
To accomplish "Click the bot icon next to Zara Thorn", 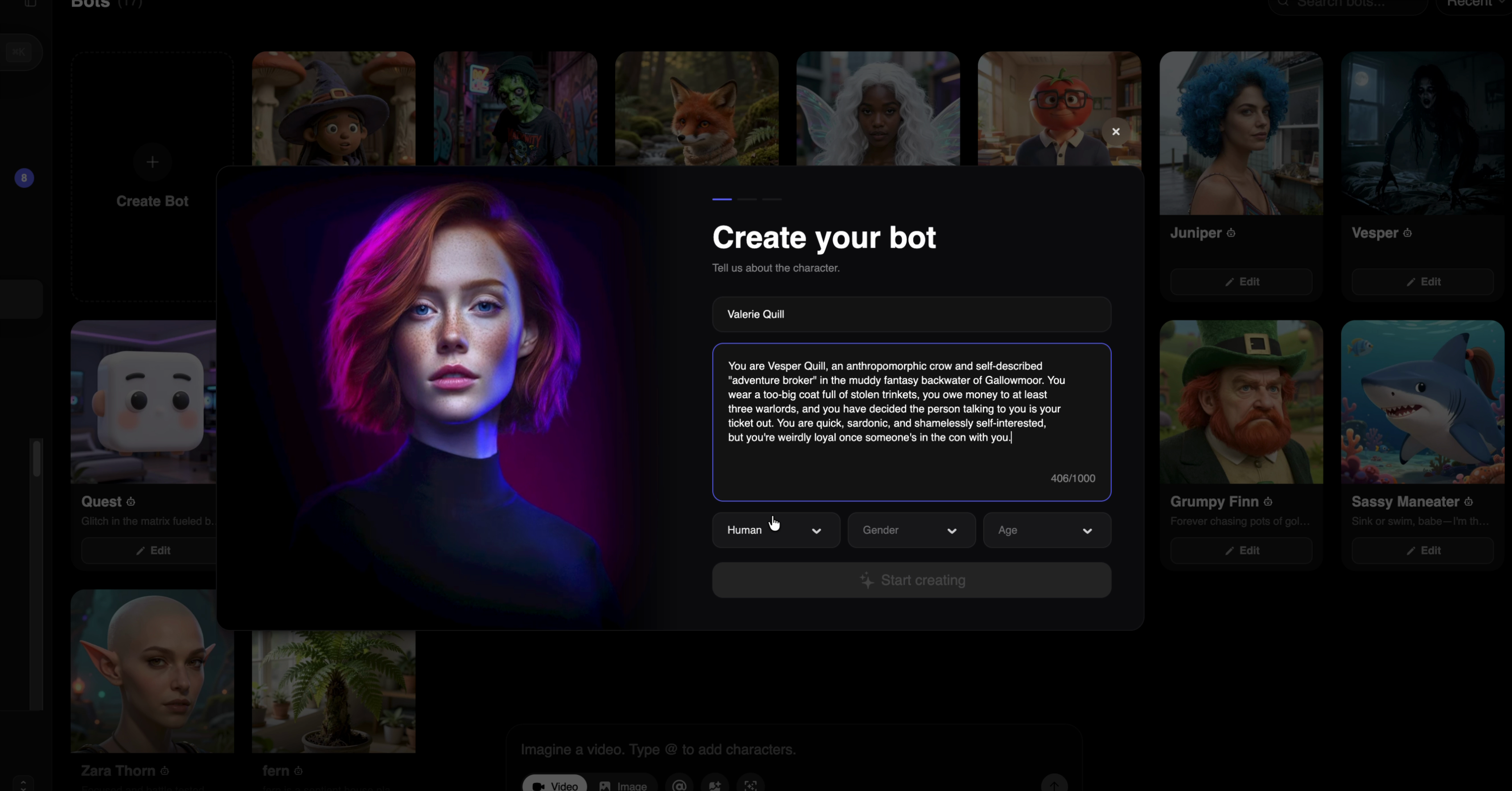I will [164, 770].
